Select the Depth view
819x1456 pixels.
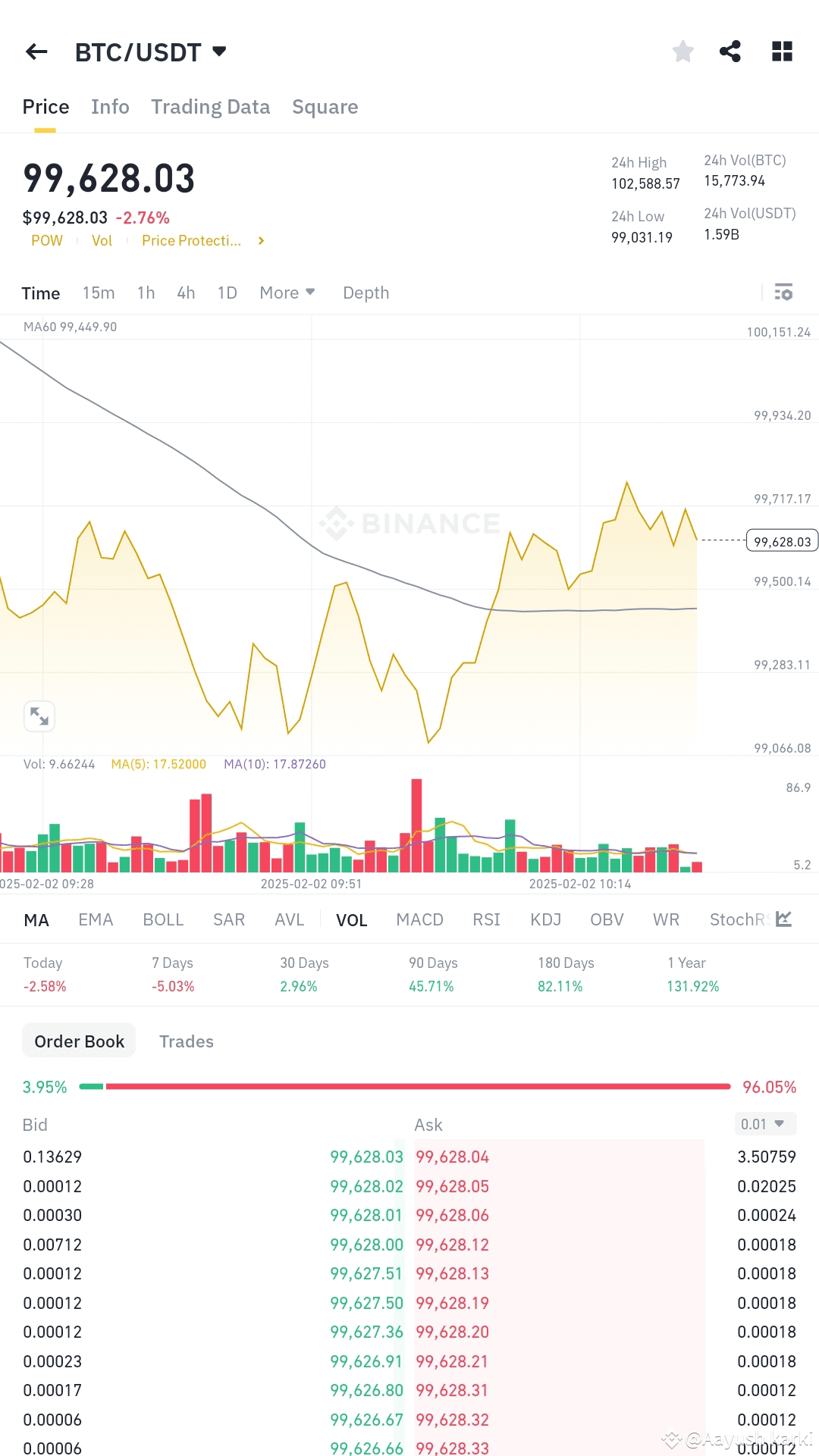pyautogui.click(x=366, y=292)
